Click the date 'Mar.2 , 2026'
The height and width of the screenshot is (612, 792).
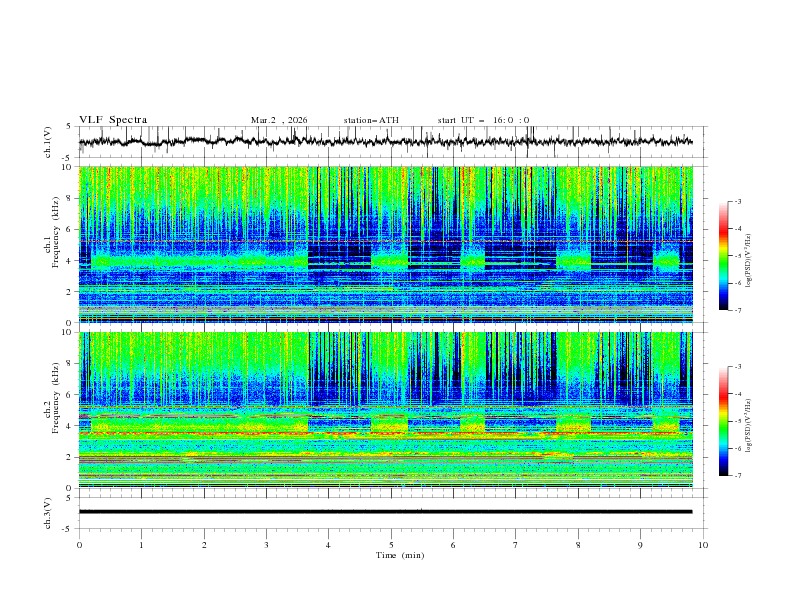[279, 120]
